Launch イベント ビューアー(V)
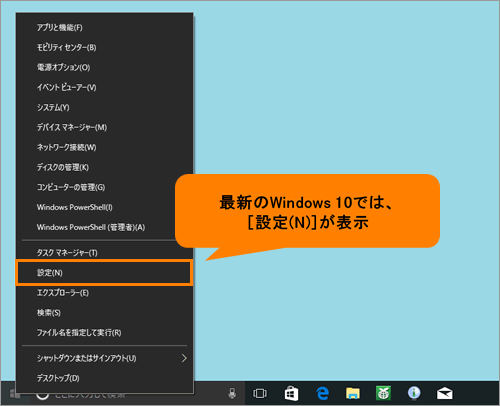500x406 pixels. [104, 87]
